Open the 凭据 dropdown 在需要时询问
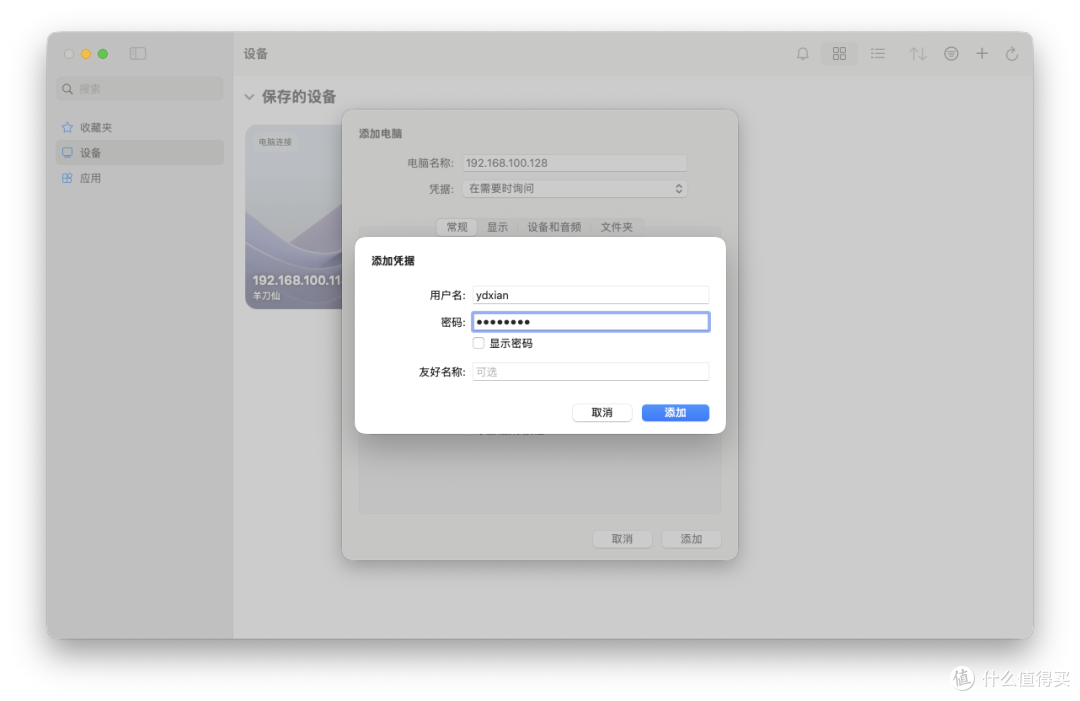Screen dimensions: 1080x701 click(574, 189)
